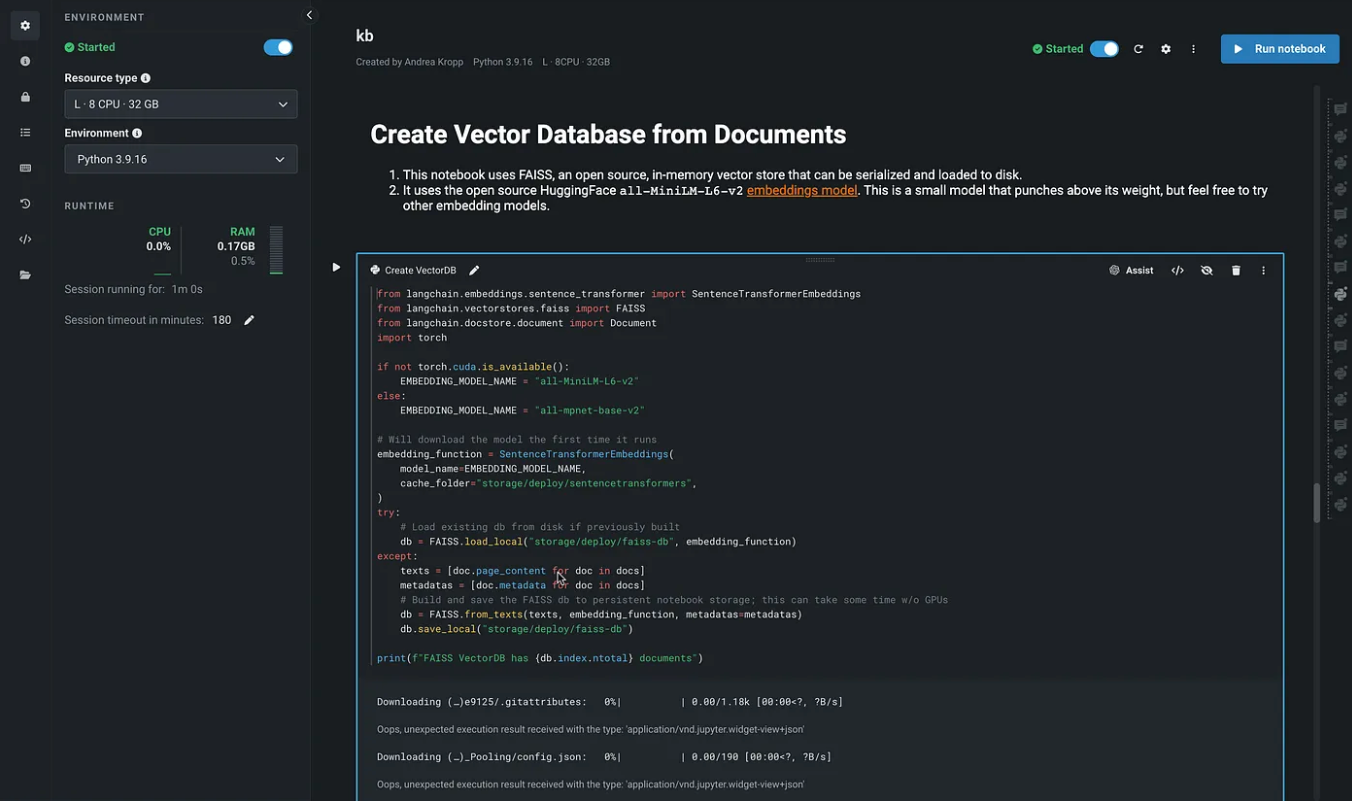
Task: Open the Environment Python 3.9.16 dropdown
Action: (x=181, y=159)
